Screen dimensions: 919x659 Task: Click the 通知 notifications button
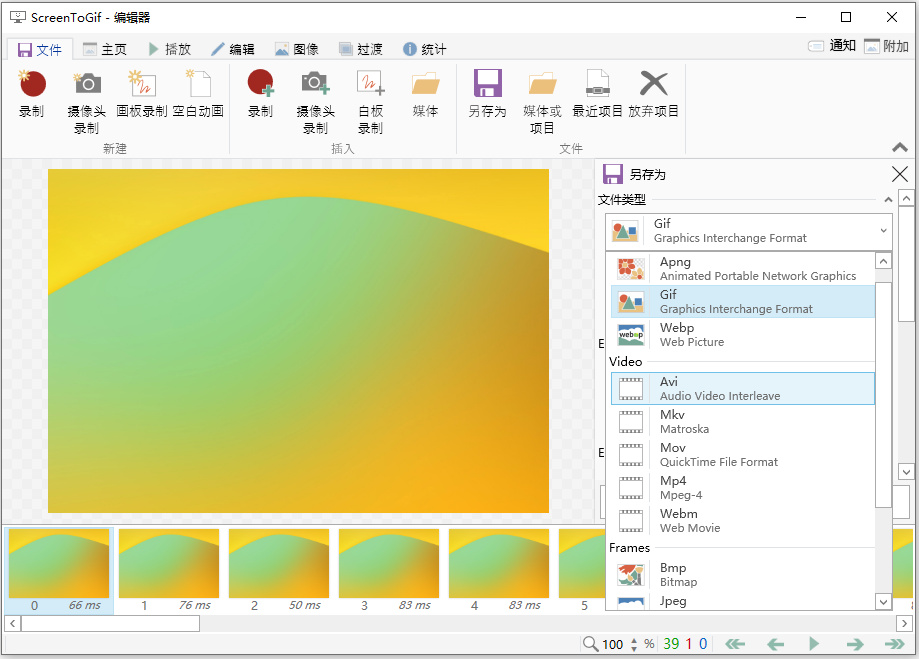click(832, 46)
